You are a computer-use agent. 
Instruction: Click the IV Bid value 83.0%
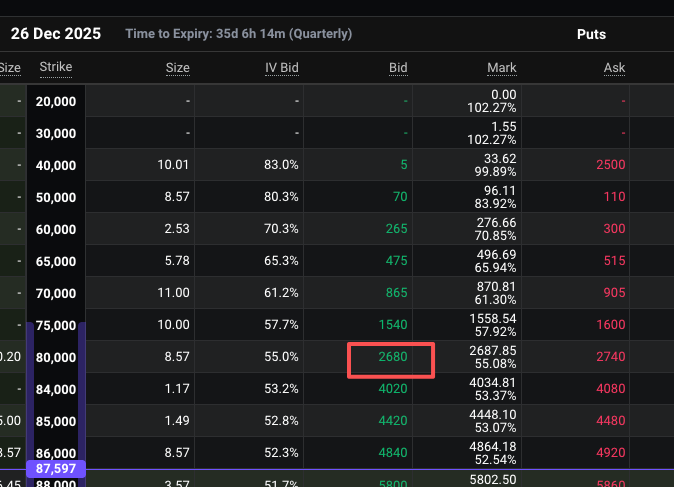point(281,165)
